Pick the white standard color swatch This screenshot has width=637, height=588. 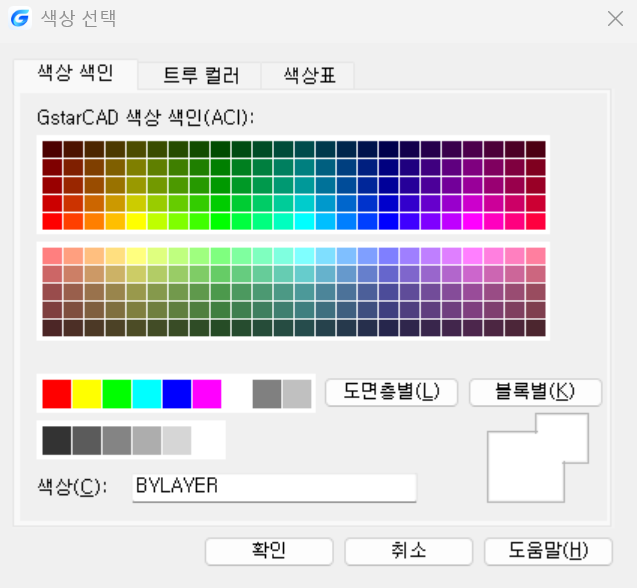[237, 394]
